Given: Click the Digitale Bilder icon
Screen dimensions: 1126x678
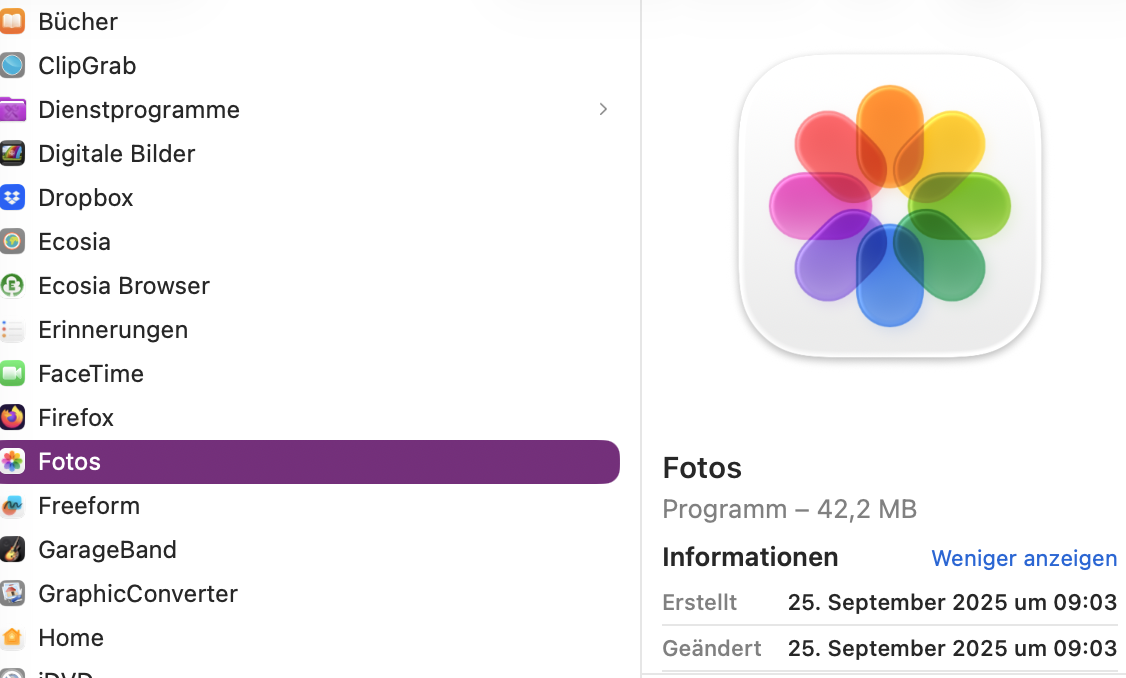Looking at the screenshot, I should [x=12, y=153].
